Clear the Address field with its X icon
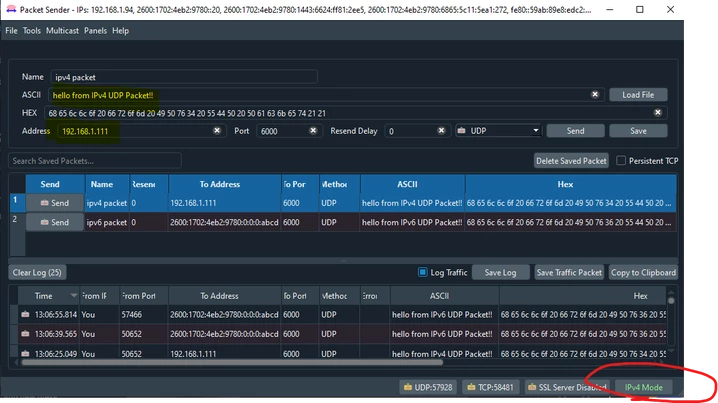The height and width of the screenshot is (403, 718). pyautogui.click(x=217, y=131)
